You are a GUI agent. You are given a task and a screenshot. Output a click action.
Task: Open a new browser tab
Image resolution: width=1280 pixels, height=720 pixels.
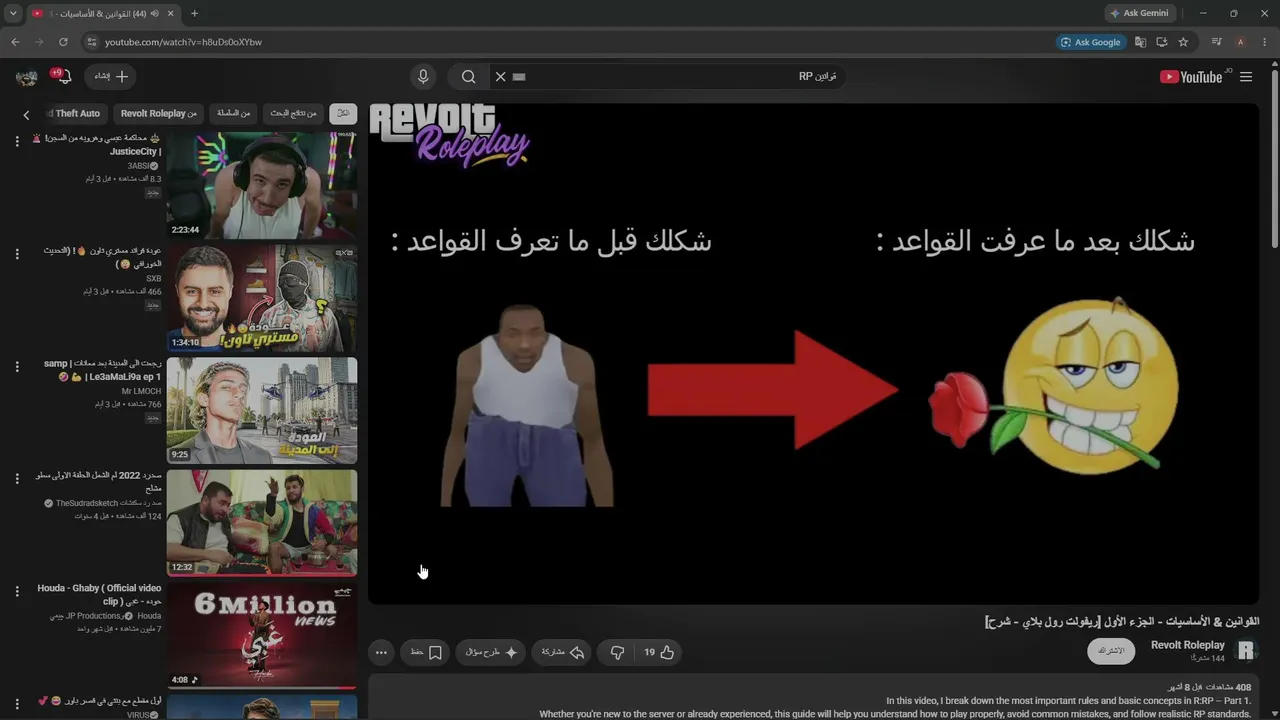point(194,13)
